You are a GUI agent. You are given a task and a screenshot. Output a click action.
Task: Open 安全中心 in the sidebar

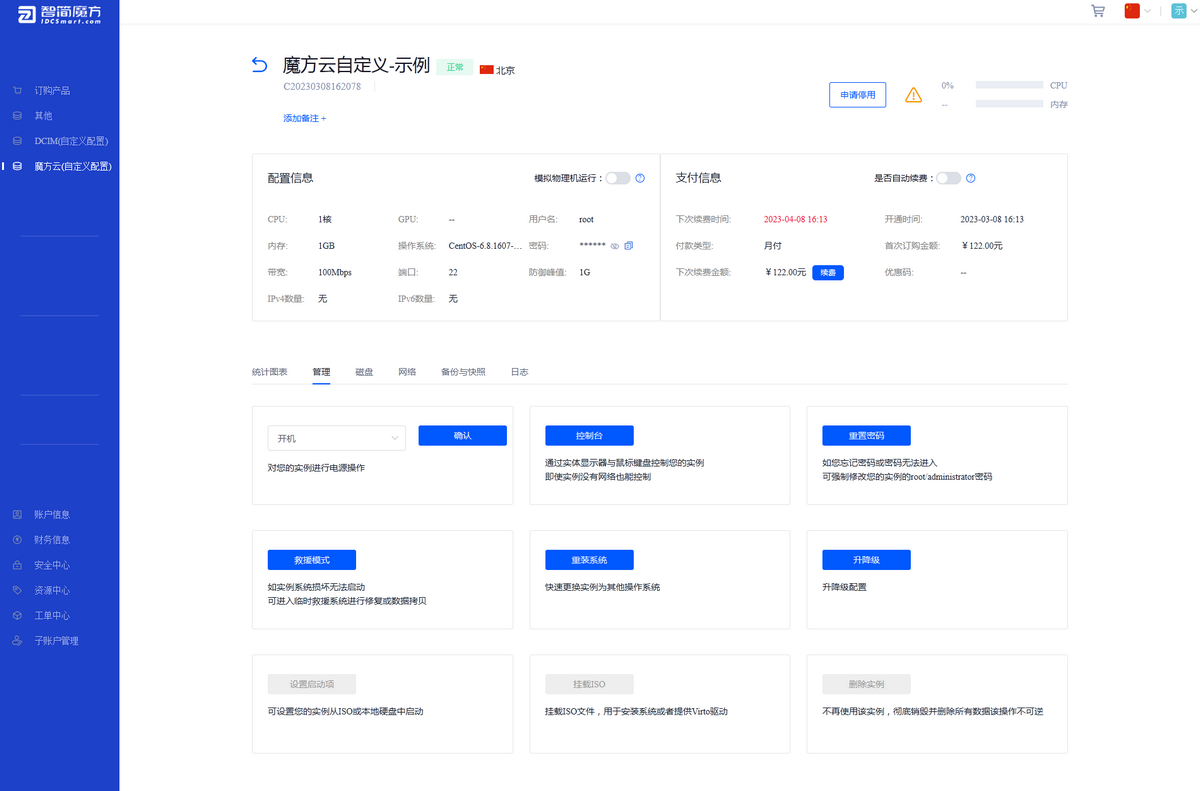coord(51,565)
